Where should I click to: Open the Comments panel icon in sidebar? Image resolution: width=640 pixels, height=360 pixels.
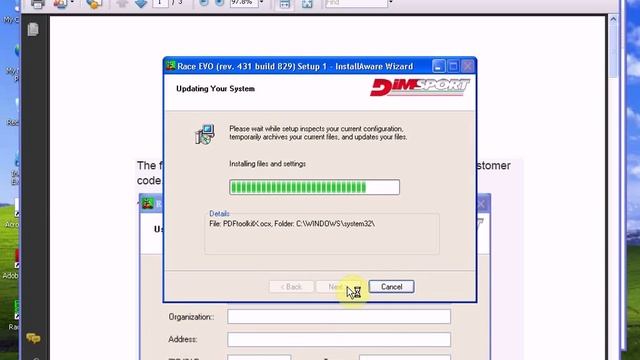[33, 338]
